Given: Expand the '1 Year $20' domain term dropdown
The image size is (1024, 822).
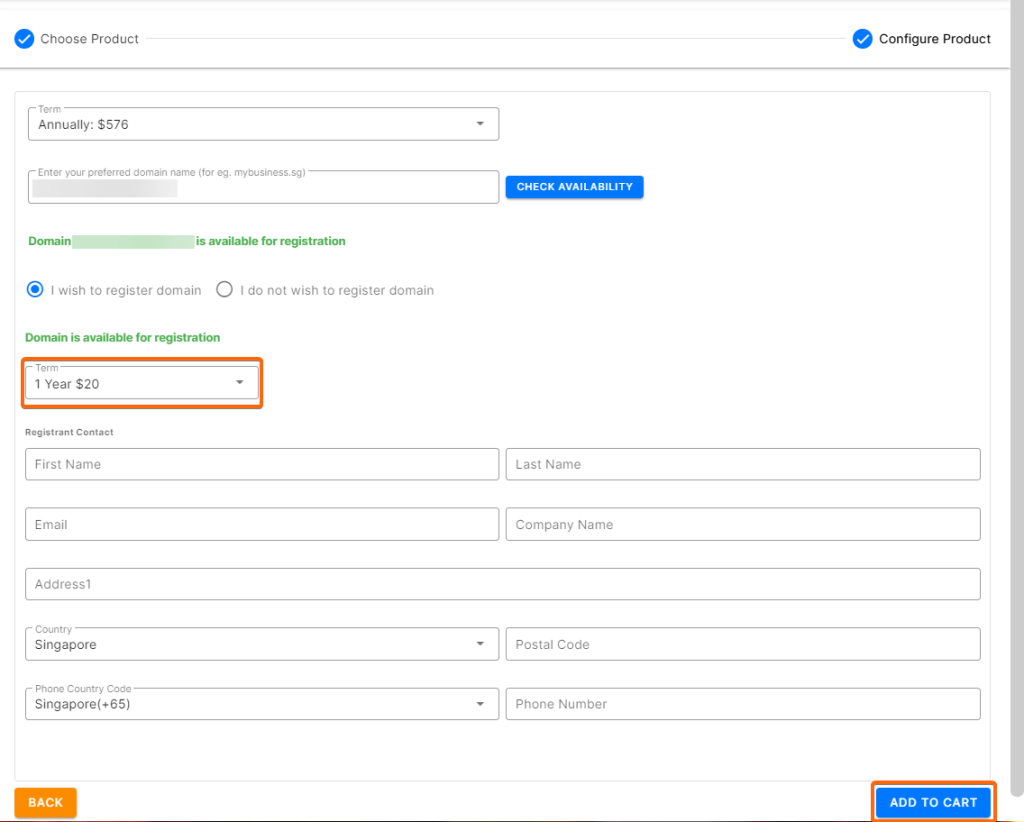Looking at the screenshot, I should pos(142,383).
